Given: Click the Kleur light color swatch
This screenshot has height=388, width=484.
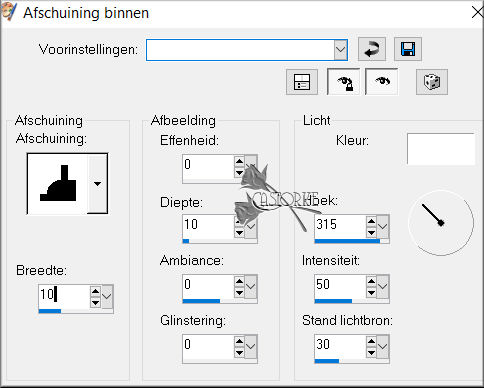Looking at the screenshot, I should click(x=441, y=149).
